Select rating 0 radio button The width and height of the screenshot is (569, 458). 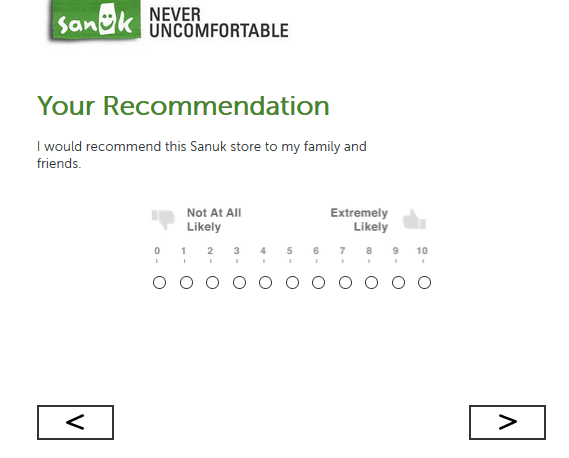click(x=160, y=282)
